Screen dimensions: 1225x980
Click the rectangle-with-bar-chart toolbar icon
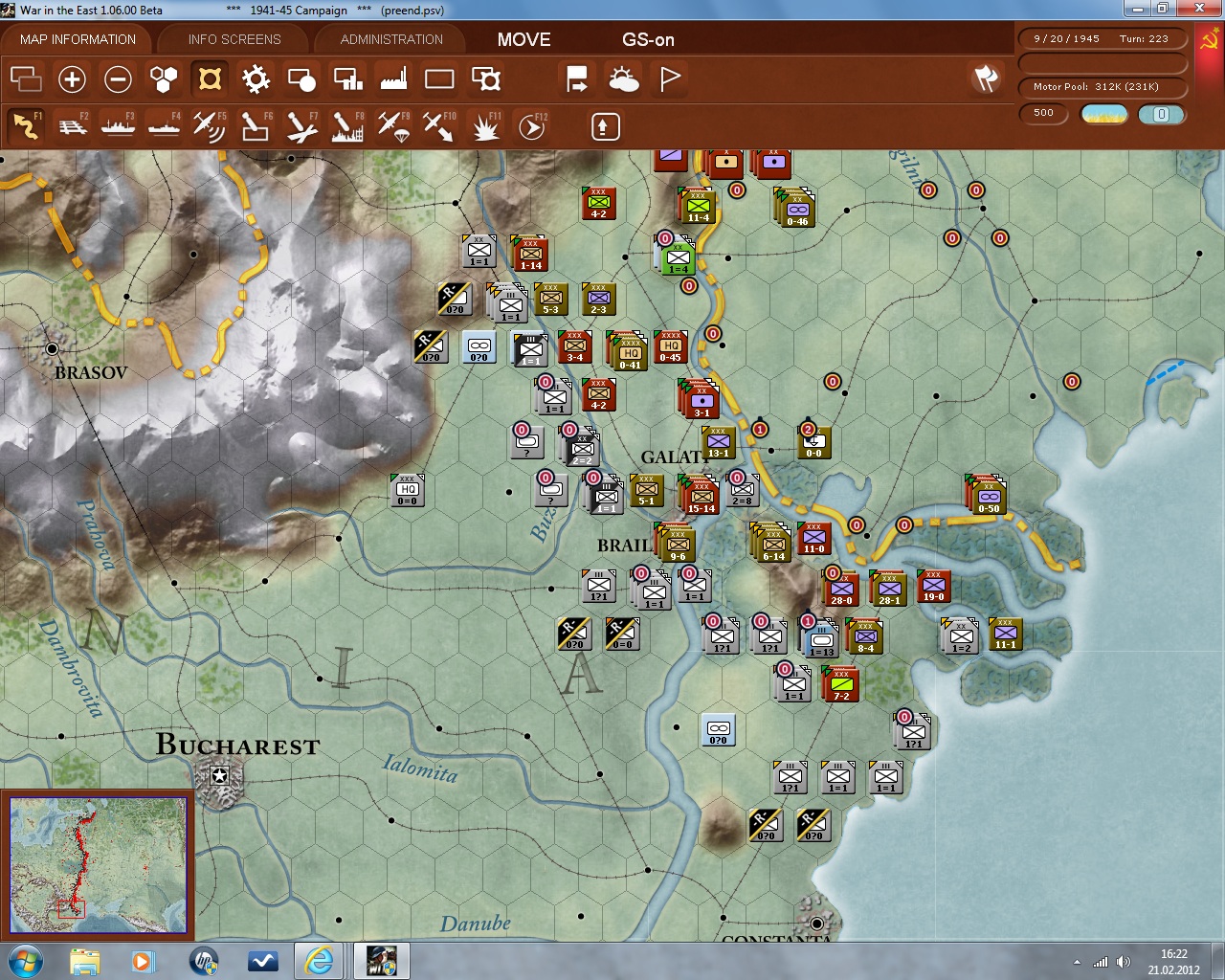[347, 78]
